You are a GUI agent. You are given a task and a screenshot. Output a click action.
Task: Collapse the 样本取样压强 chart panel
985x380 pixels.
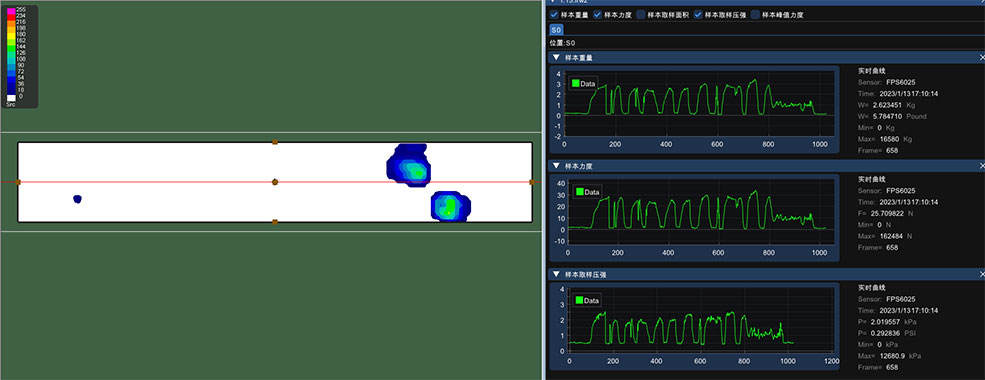point(556,275)
